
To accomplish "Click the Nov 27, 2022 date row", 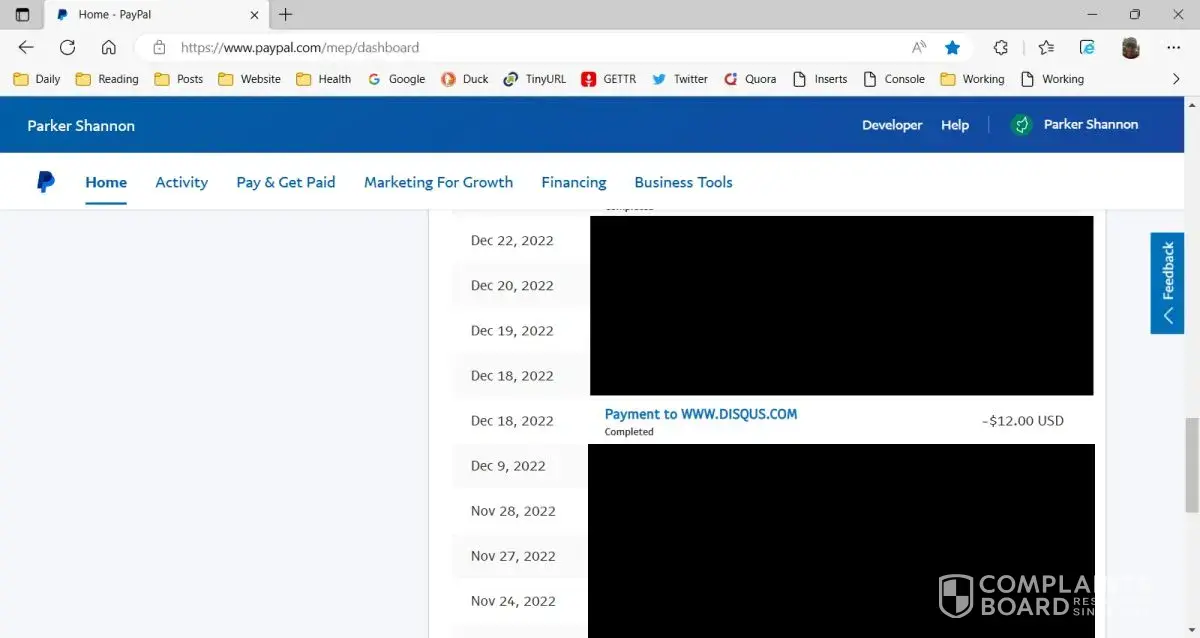I will [x=513, y=556].
